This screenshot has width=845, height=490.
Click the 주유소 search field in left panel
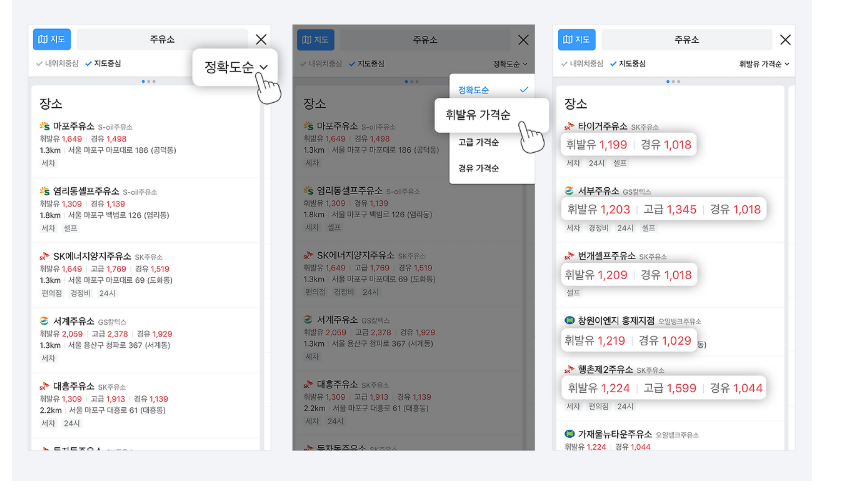(x=162, y=39)
